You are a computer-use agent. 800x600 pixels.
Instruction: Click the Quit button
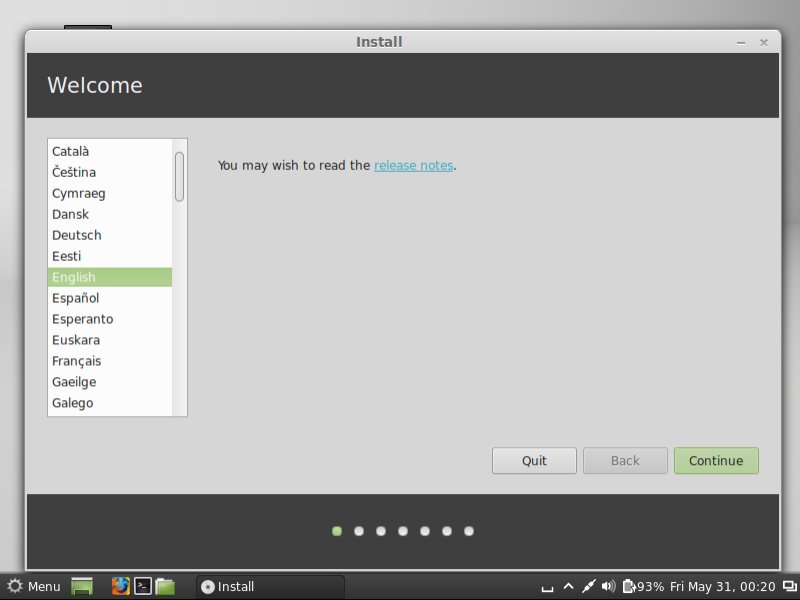coord(534,461)
